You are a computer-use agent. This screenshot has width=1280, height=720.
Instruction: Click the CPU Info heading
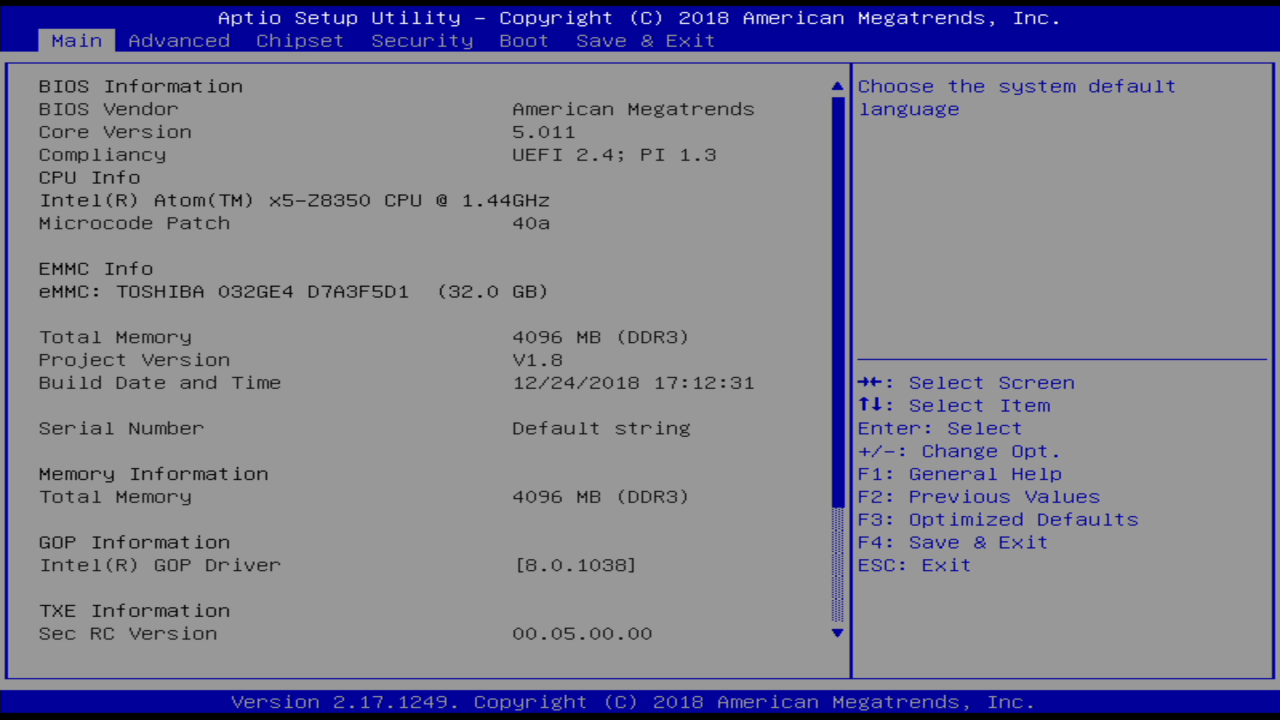pos(90,178)
